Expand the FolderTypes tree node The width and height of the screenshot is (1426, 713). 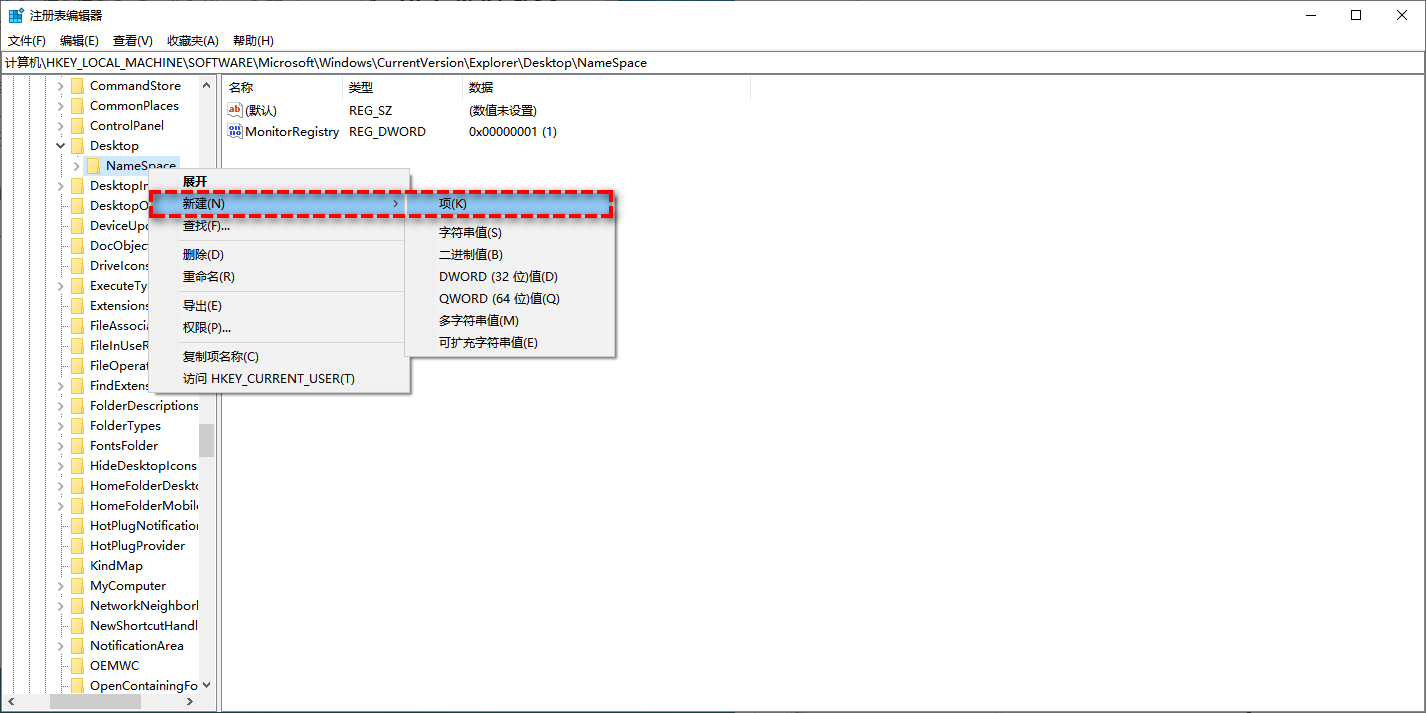60,426
